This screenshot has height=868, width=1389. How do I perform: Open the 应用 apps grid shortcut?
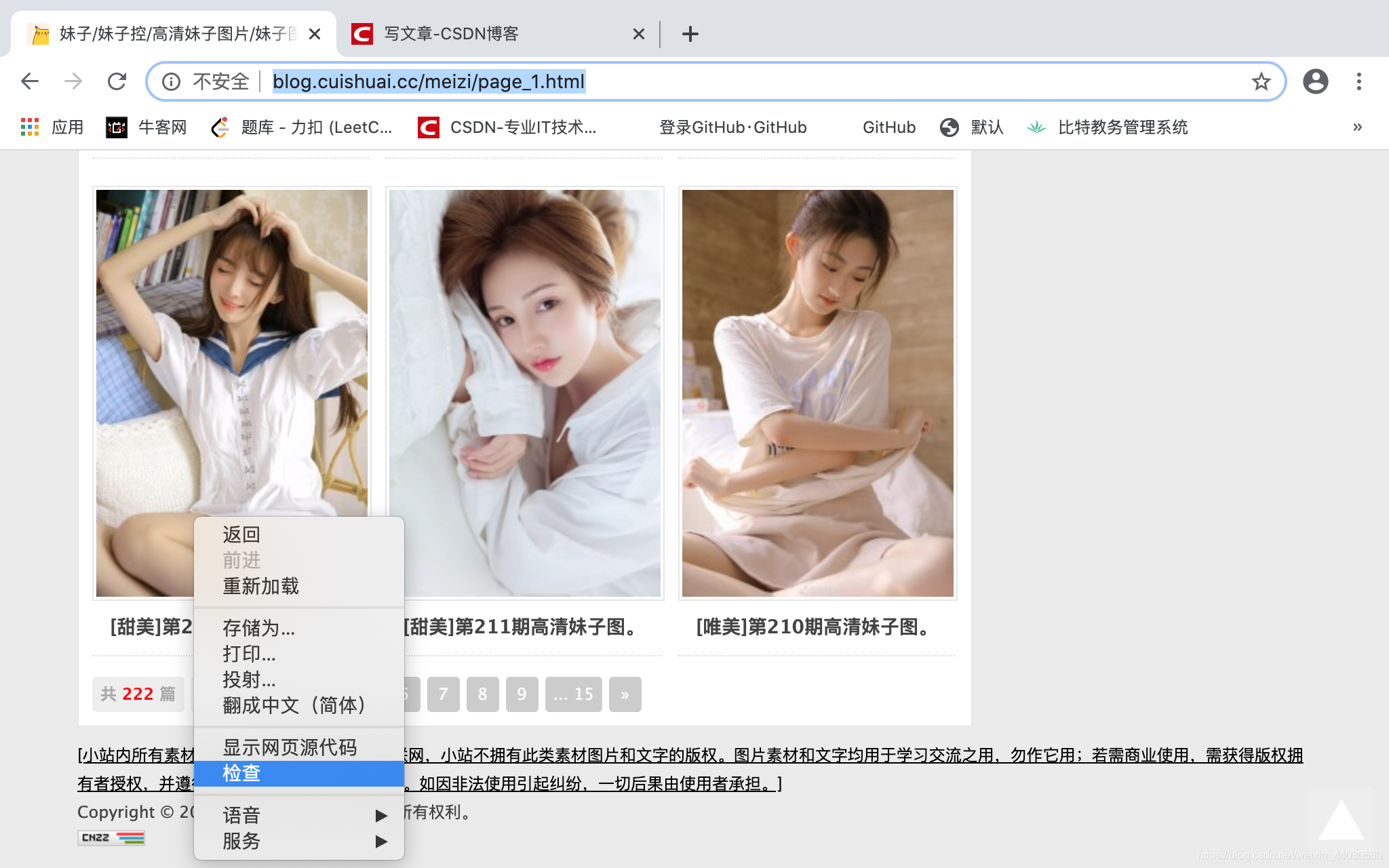coord(52,127)
